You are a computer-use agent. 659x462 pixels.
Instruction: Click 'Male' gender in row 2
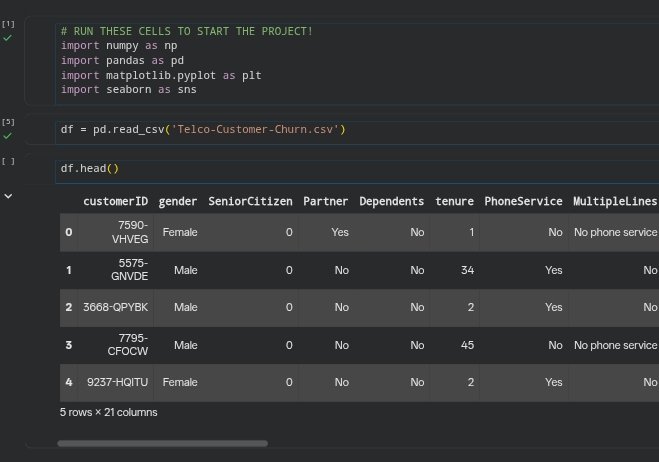pyautogui.click(x=185, y=307)
